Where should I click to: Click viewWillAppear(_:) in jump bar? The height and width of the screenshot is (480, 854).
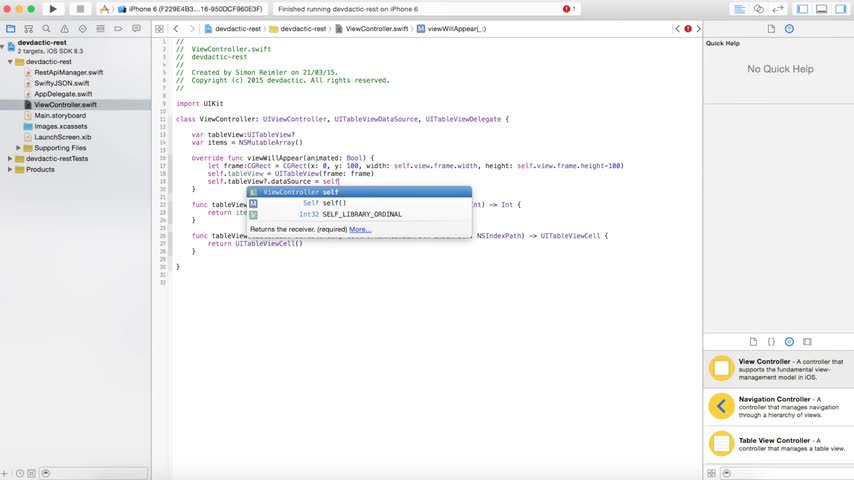point(452,29)
